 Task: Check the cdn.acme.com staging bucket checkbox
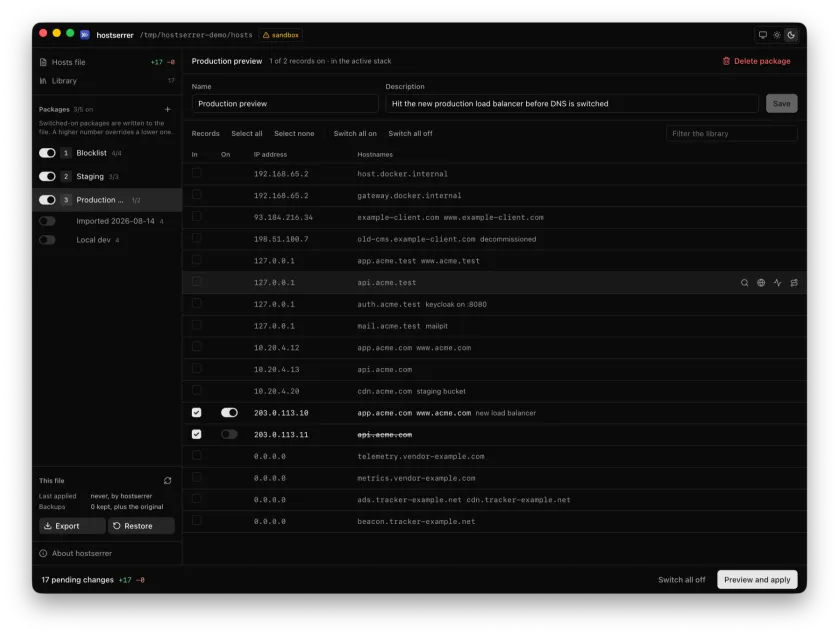197,390
